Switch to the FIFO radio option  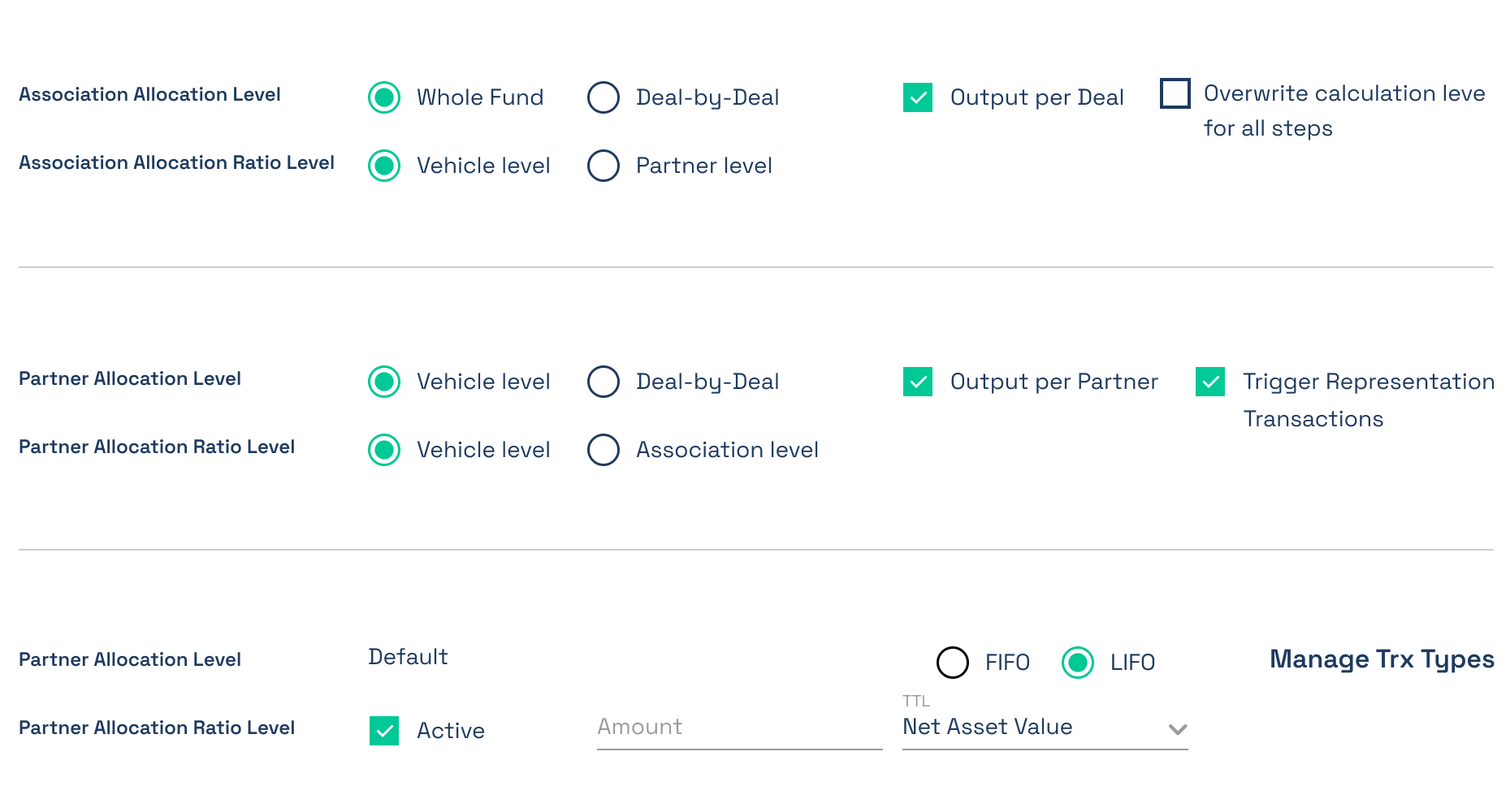(x=953, y=663)
